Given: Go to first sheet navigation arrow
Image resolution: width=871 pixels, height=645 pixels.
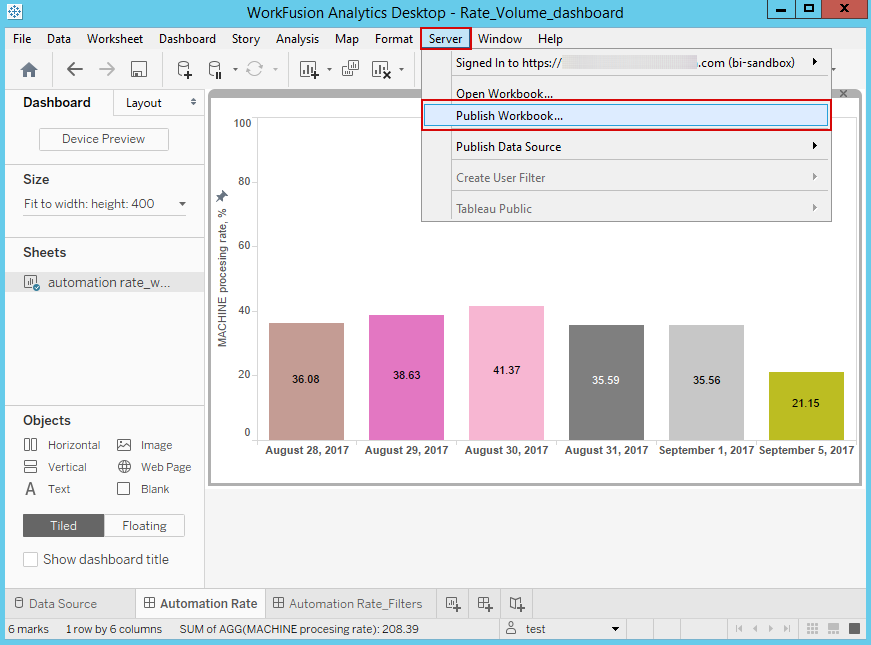Looking at the screenshot, I should tap(739, 628).
